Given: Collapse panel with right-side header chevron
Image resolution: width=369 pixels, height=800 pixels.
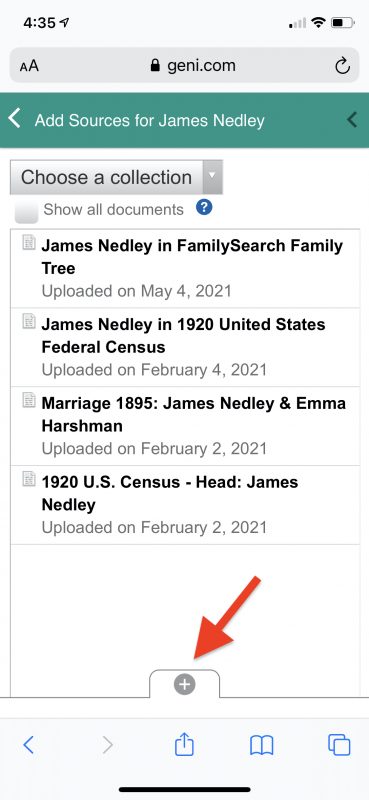Looking at the screenshot, I should 352,120.
